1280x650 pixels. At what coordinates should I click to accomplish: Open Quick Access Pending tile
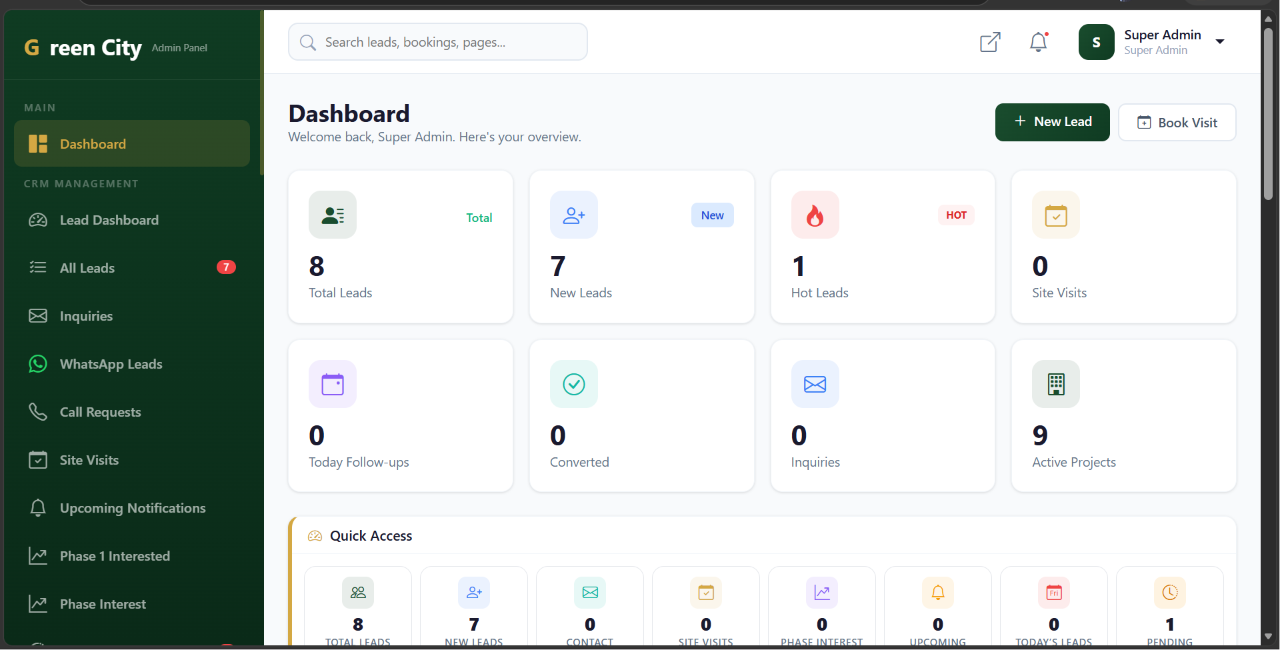coord(1170,607)
